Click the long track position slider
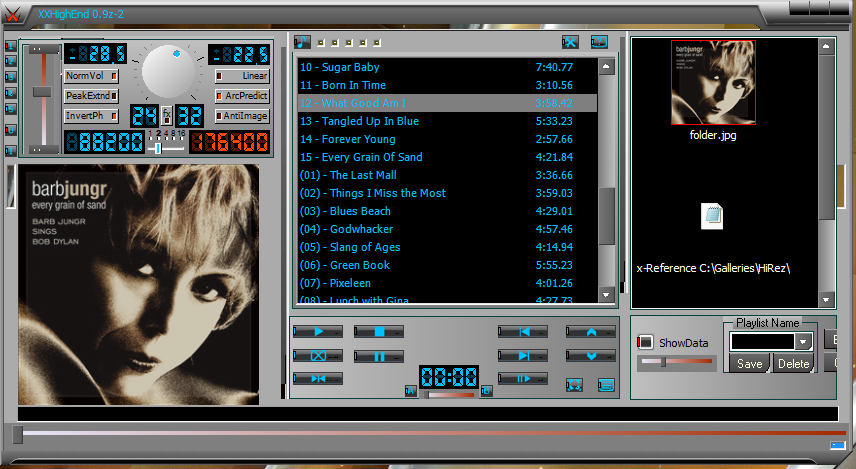Screen dimensions: 856x469 tap(431, 434)
